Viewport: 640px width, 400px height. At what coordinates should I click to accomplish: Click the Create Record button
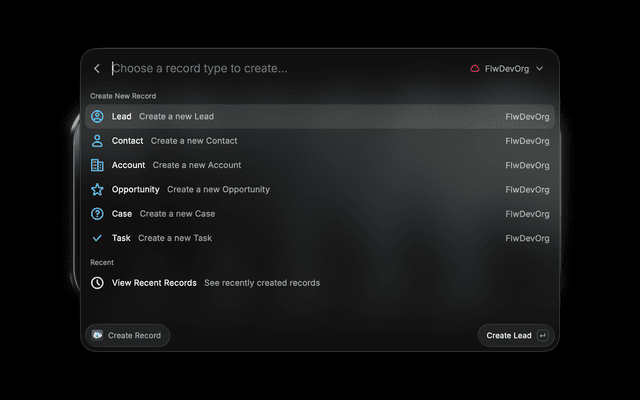(x=127, y=336)
